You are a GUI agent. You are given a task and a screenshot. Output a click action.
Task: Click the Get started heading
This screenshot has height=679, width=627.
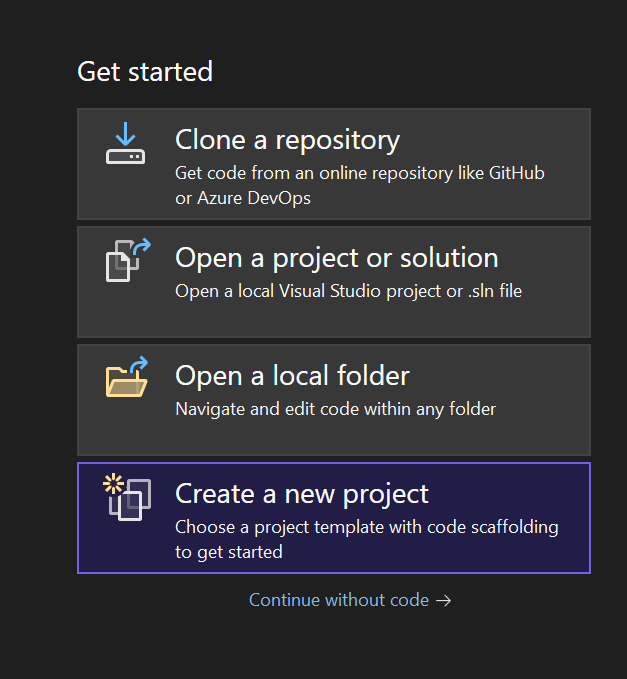[145, 71]
